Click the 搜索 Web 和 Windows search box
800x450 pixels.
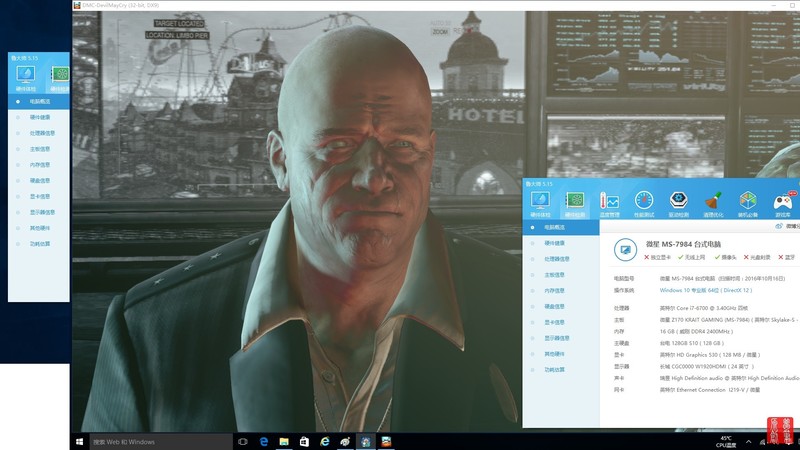161,442
